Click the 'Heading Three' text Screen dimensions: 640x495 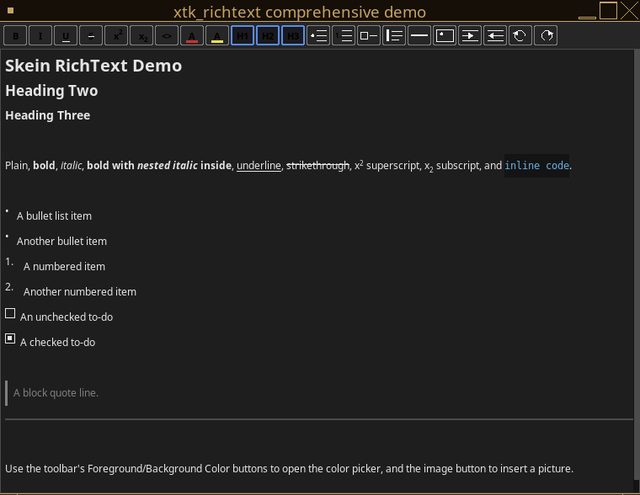(x=48, y=115)
